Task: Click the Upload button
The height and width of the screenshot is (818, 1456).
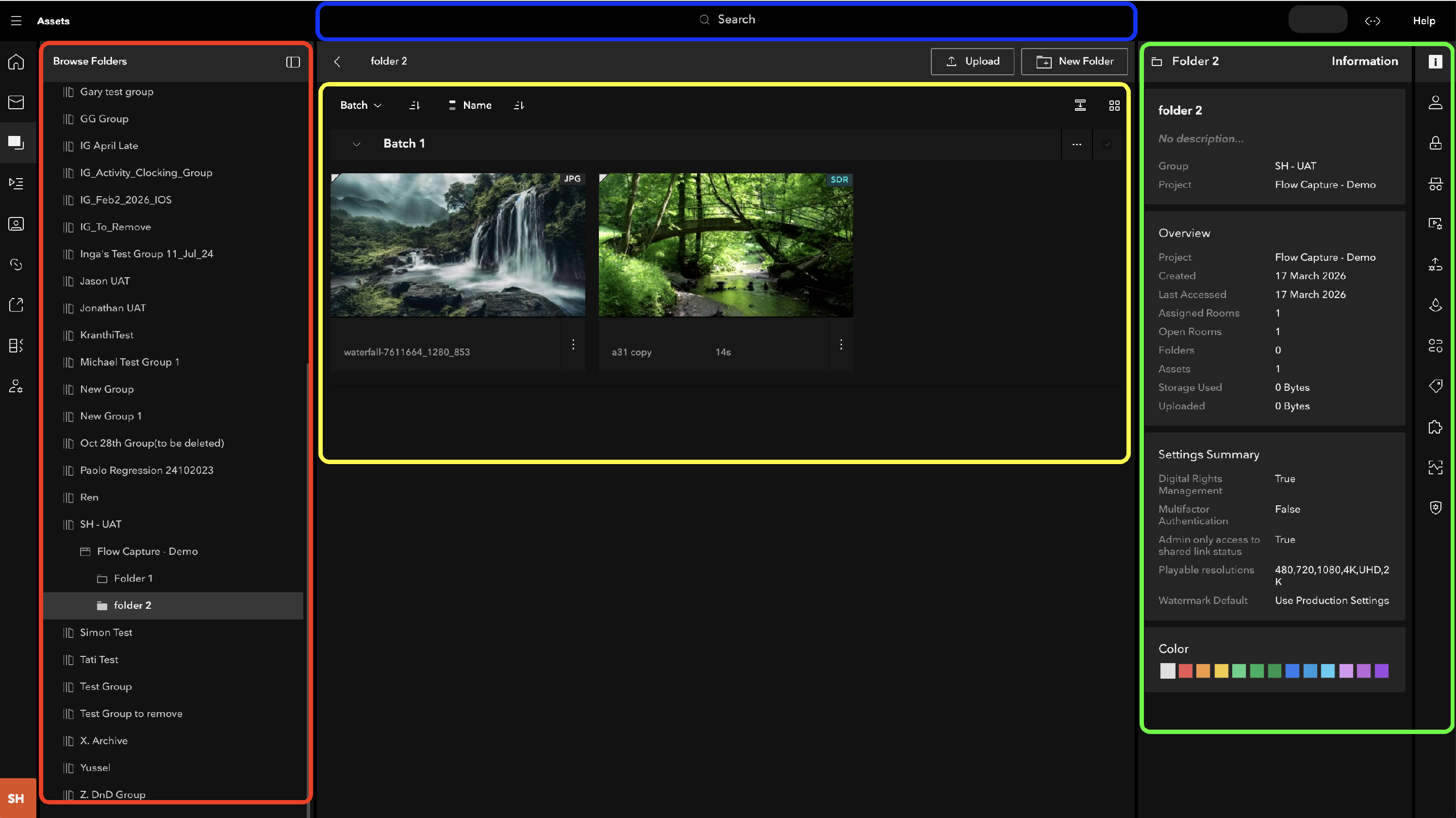Action: [972, 62]
